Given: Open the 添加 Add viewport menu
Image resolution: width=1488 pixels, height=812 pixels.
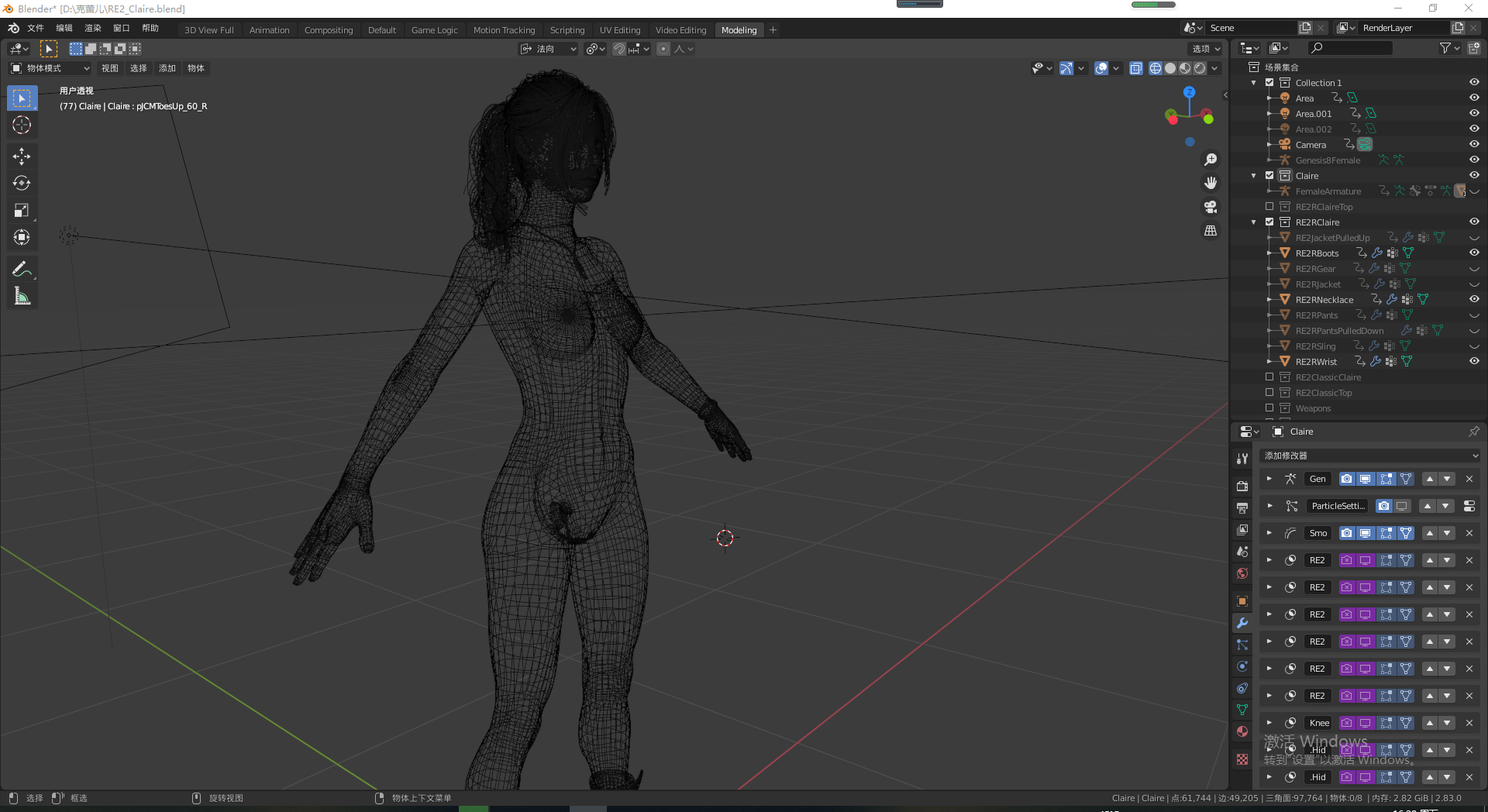Looking at the screenshot, I should click(x=167, y=68).
